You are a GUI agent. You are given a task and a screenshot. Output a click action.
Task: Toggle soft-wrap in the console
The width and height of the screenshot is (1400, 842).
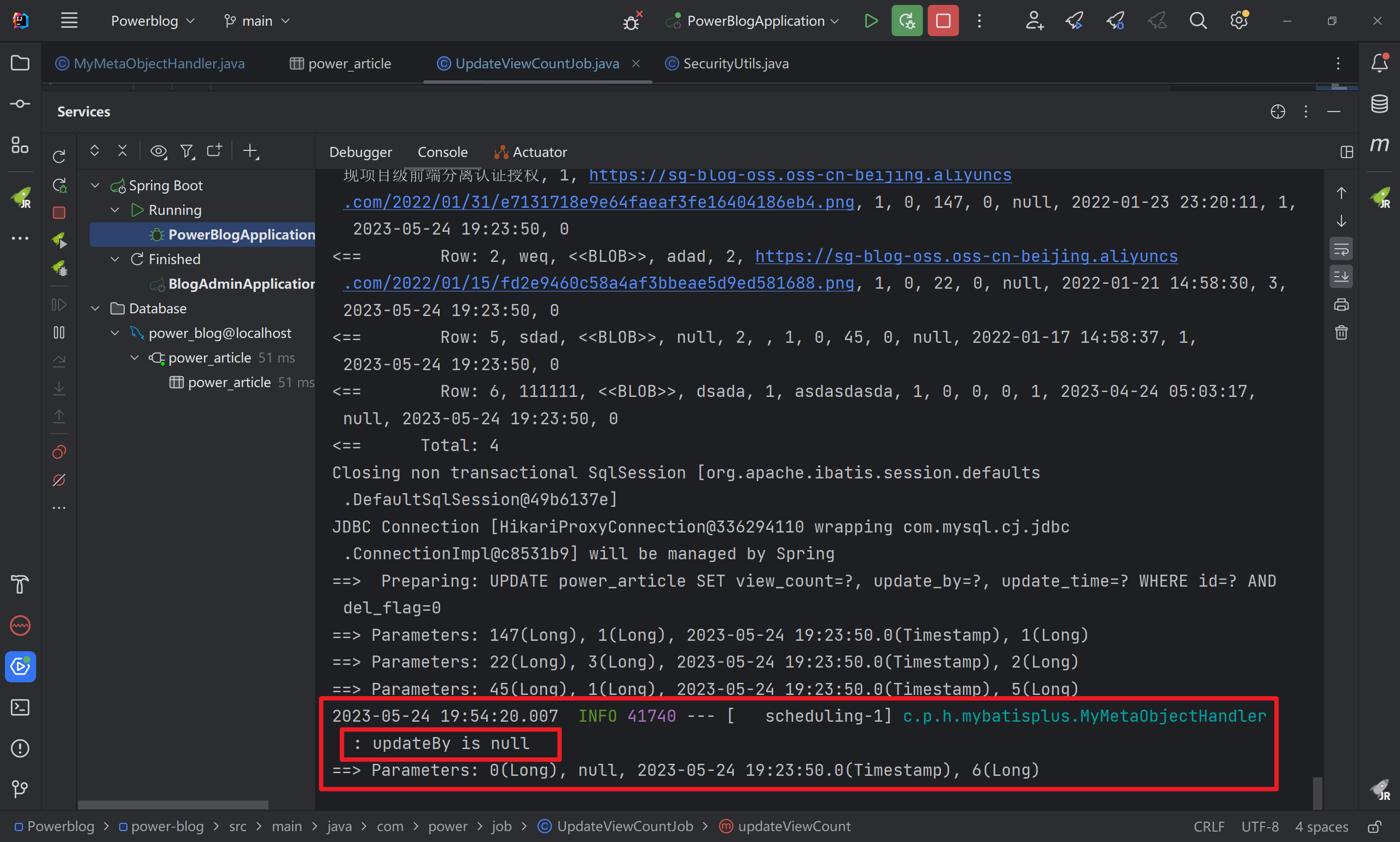tap(1341, 249)
